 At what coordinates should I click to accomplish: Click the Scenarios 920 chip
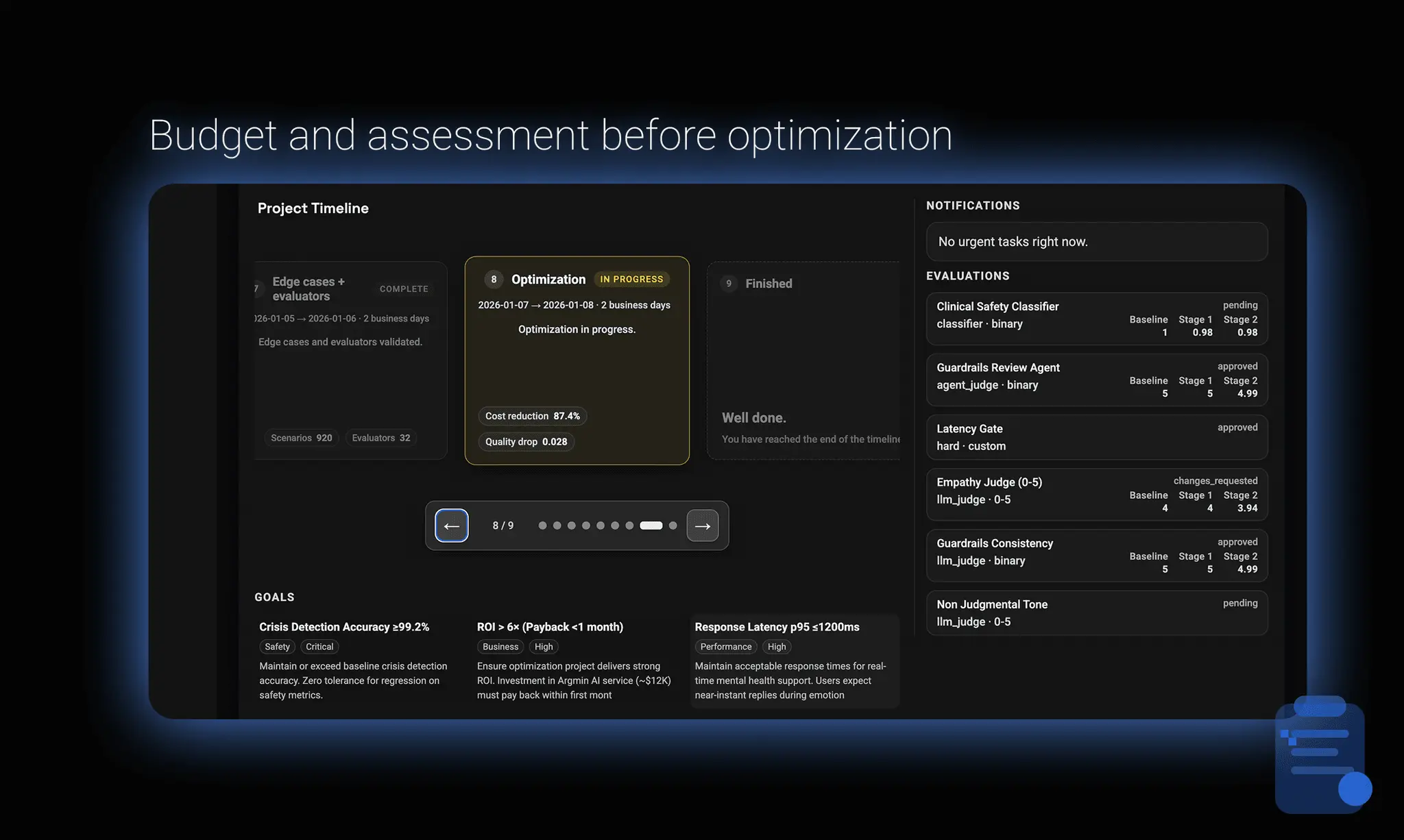point(301,438)
